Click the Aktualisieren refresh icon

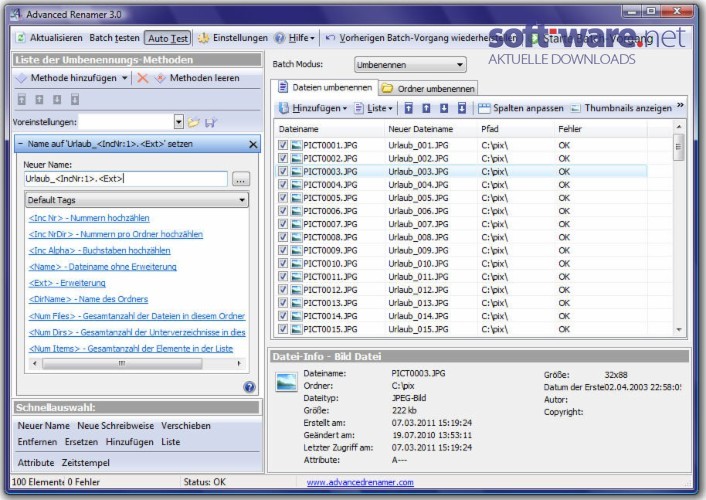[21, 38]
